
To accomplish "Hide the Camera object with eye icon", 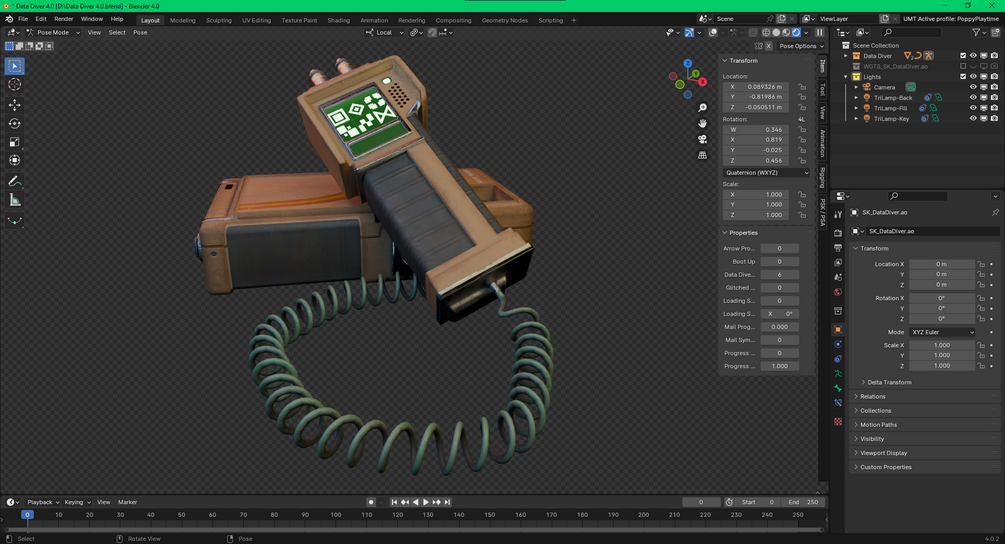I will (973, 87).
